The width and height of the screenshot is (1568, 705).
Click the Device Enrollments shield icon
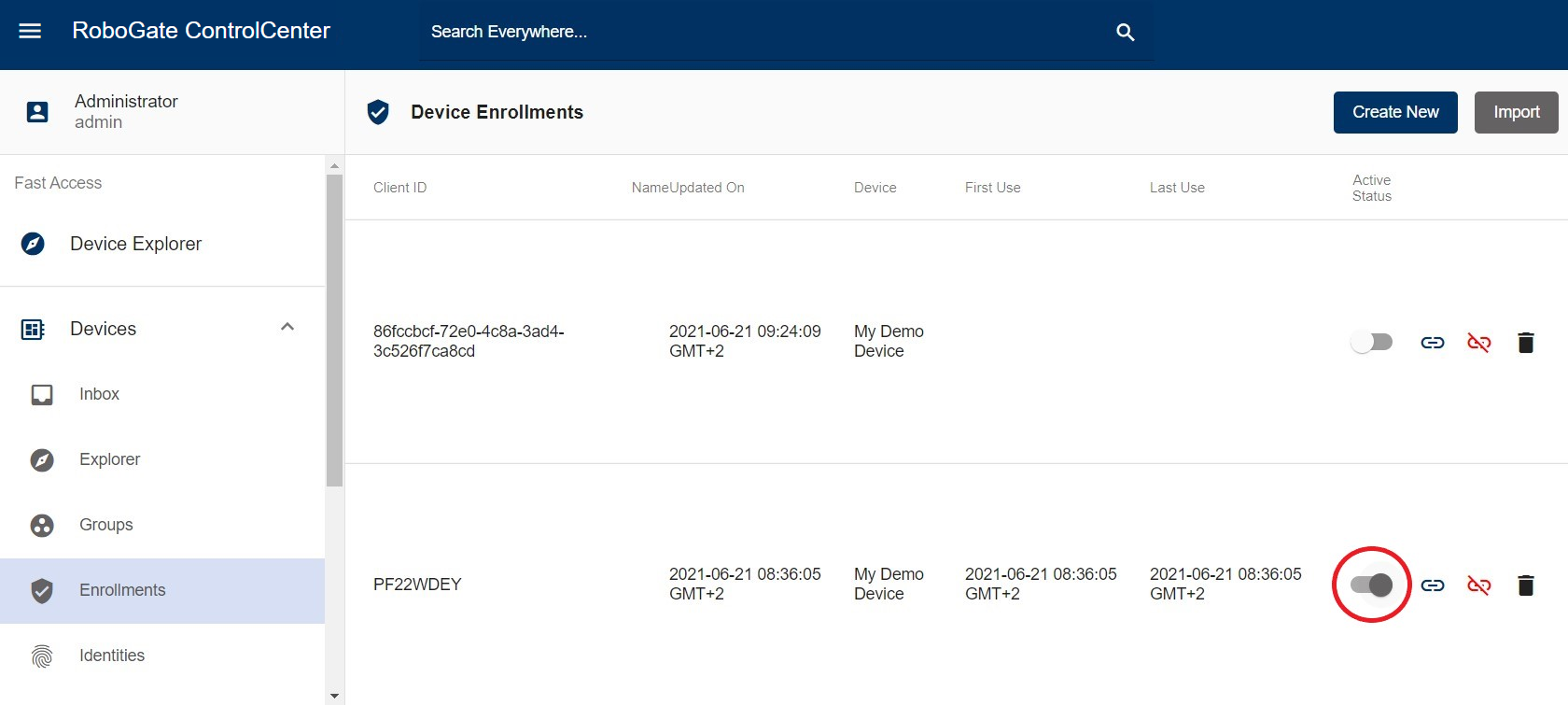[378, 112]
